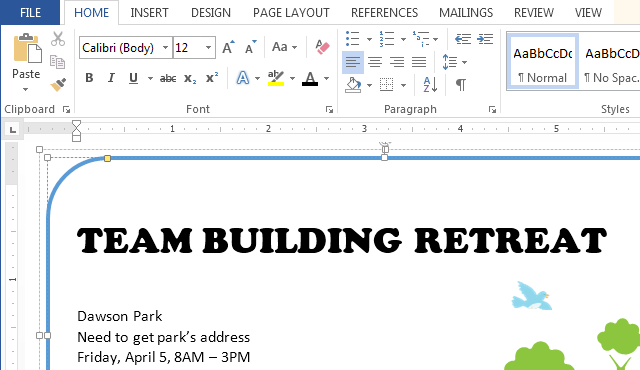Screen dimensions: 640x370
Task: Switch to the MAILINGS tab
Action: 466,13
